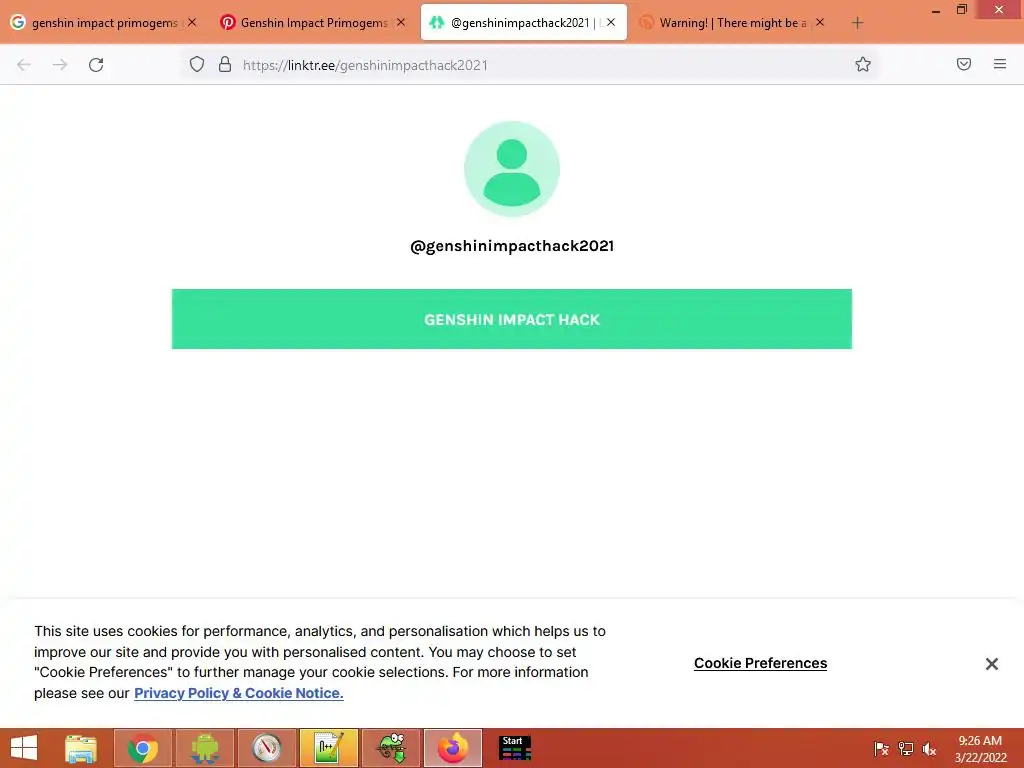The width and height of the screenshot is (1024, 768).
Task: Save page to Pocket
Action: pos(963,64)
